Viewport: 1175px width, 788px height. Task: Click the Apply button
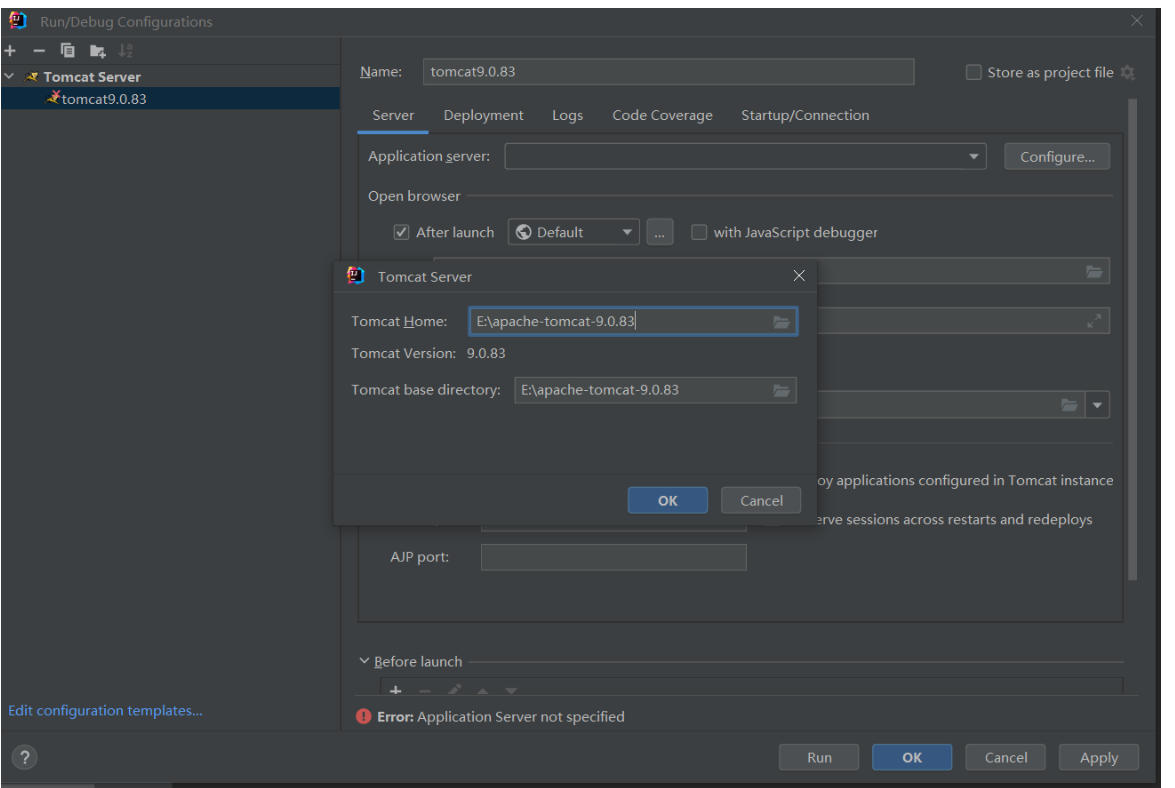[1099, 757]
